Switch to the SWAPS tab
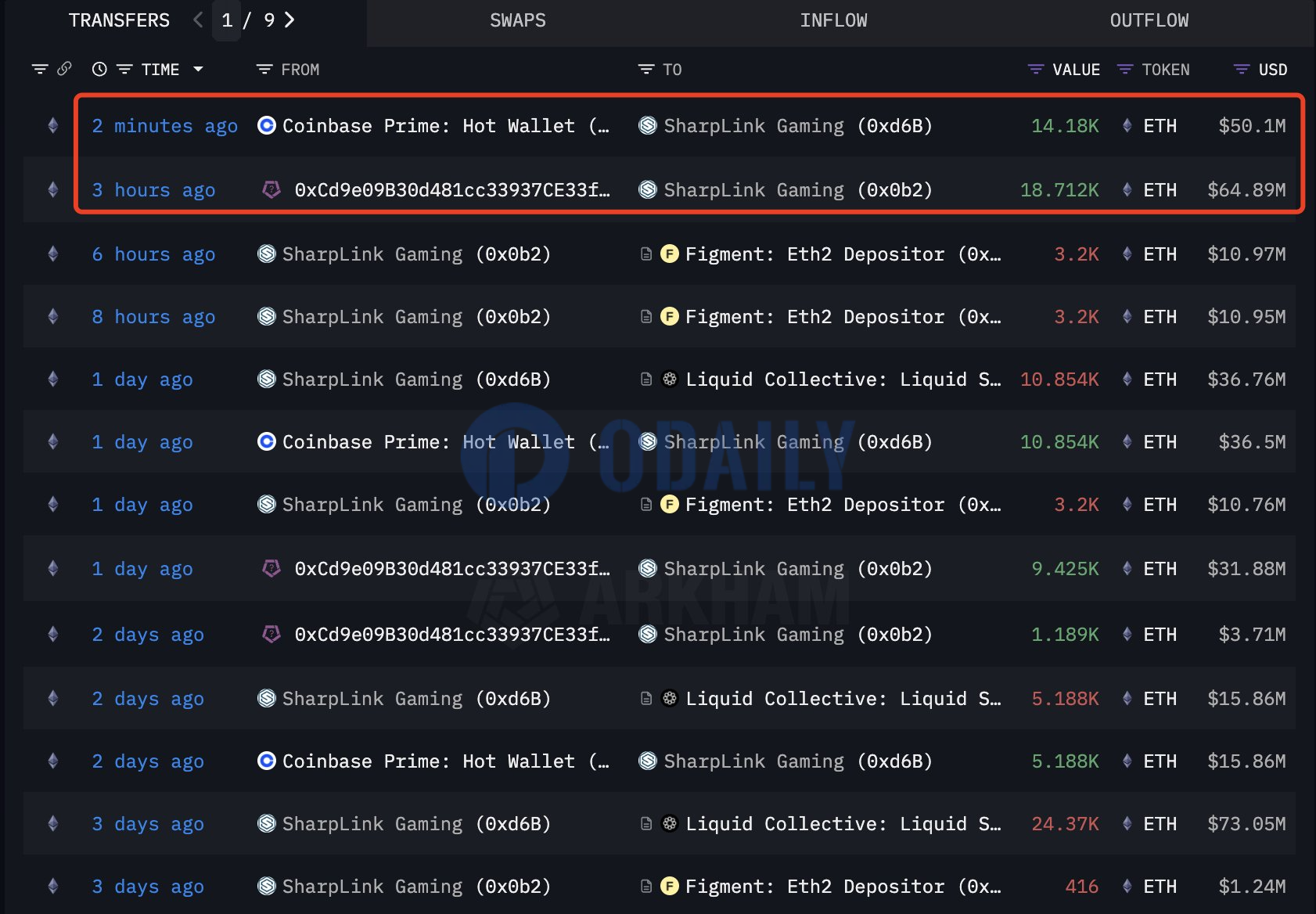The image size is (1316, 914). (517, 21)
